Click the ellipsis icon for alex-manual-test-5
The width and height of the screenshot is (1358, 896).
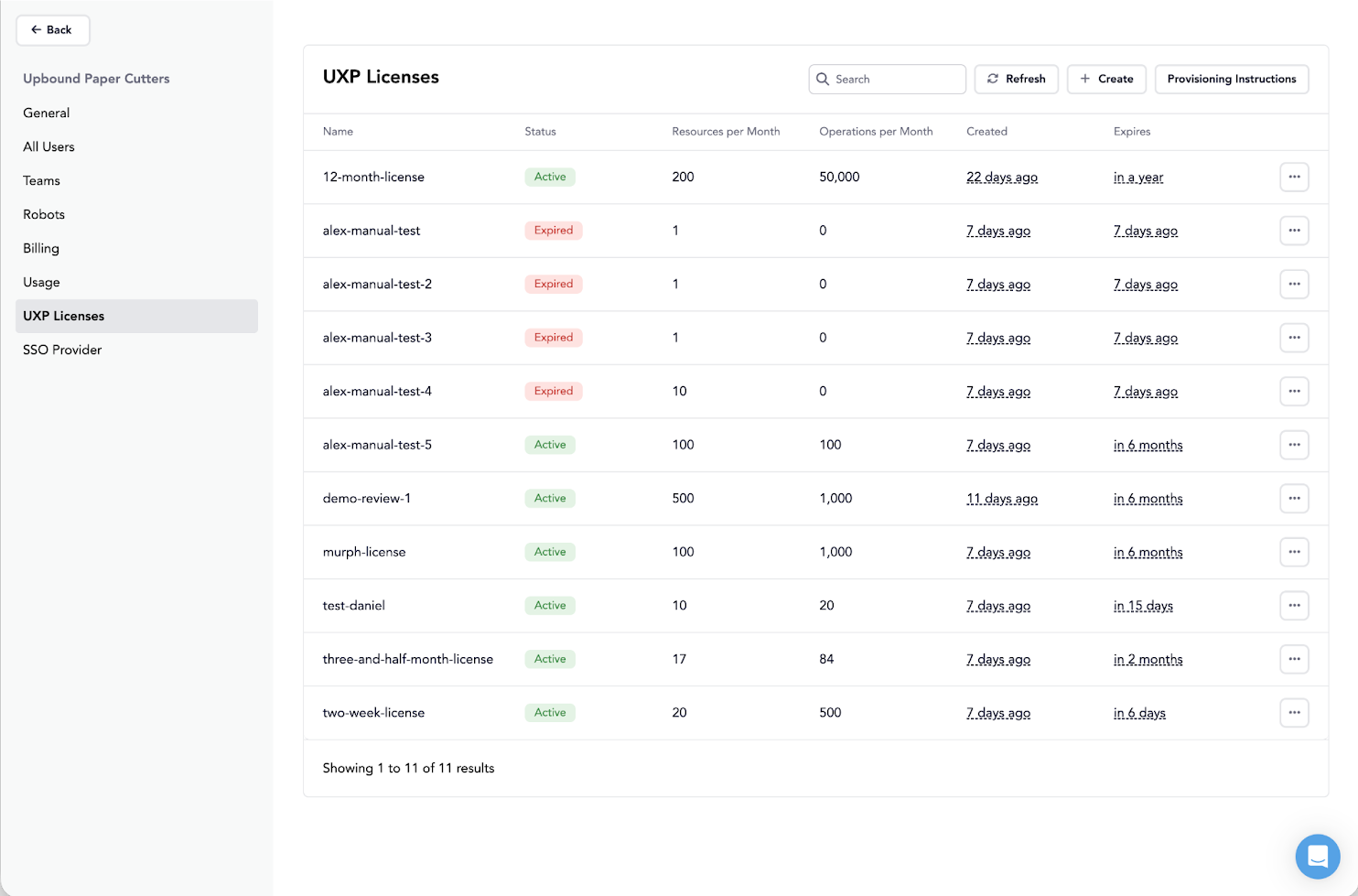pyautogui.click(x=1294, y=445)
